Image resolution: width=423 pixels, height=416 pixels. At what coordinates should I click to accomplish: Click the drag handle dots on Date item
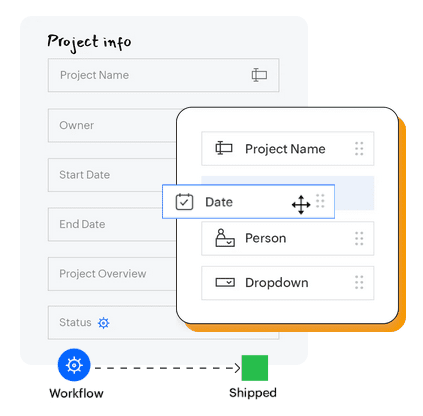(x=320, y=201)
